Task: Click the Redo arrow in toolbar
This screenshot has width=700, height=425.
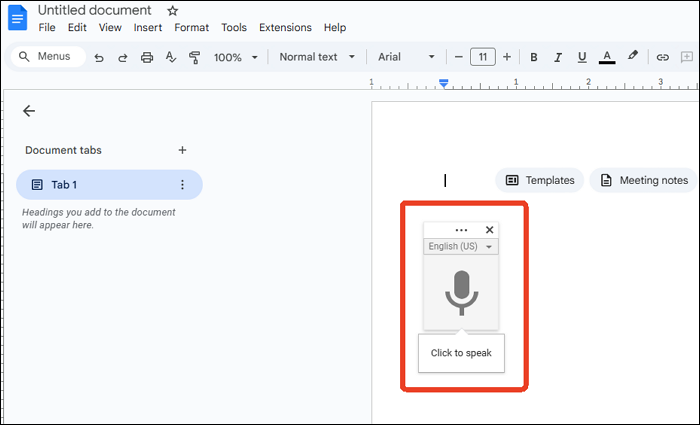Action: click(123, 57)
